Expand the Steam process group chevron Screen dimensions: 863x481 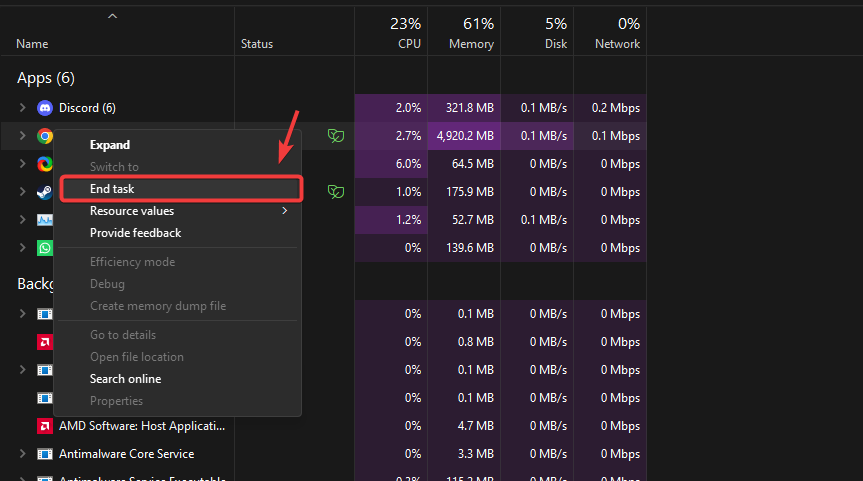22,192
